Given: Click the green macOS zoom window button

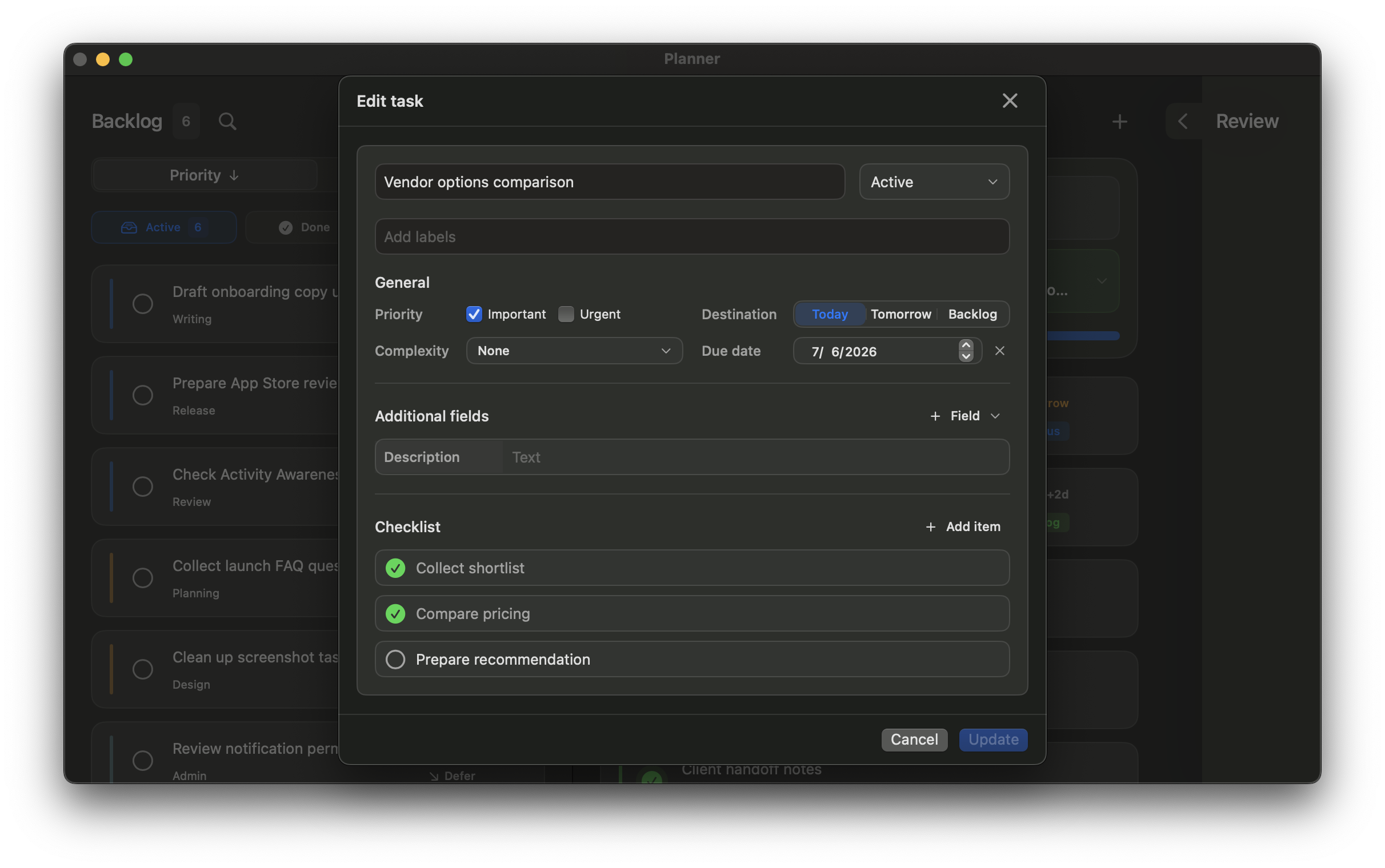Looking at the screenshot, I should [x=126, y=59].
